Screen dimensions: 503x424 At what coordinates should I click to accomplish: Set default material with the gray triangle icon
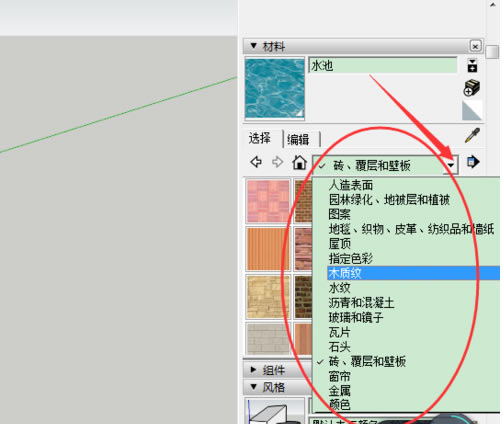pyautogui.click(x=472, y=111)
